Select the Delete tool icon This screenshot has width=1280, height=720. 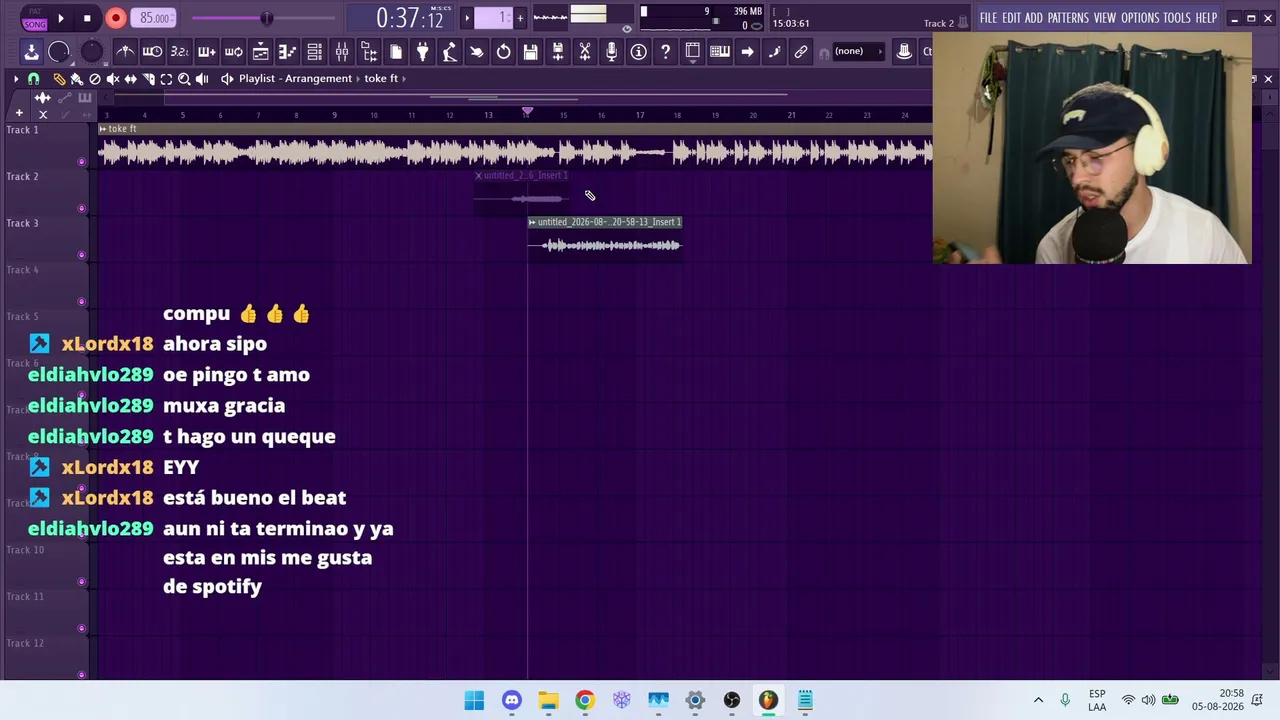click(95, 78)
